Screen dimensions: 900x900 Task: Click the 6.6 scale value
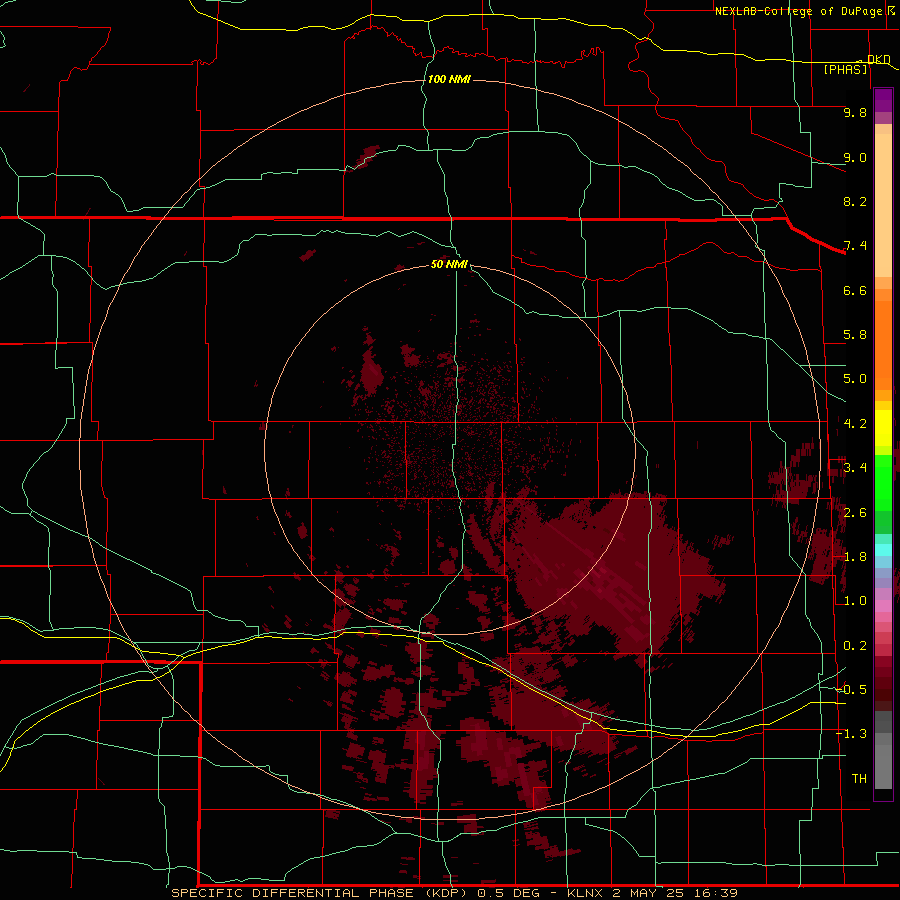point(855,290)
